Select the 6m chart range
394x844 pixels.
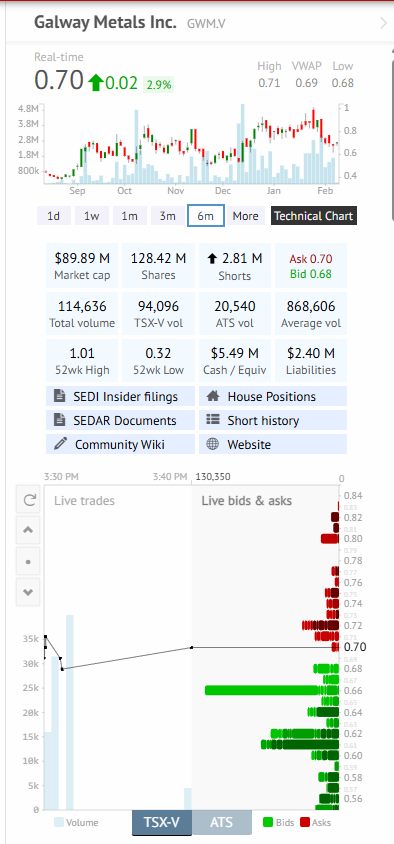(206, 216)
